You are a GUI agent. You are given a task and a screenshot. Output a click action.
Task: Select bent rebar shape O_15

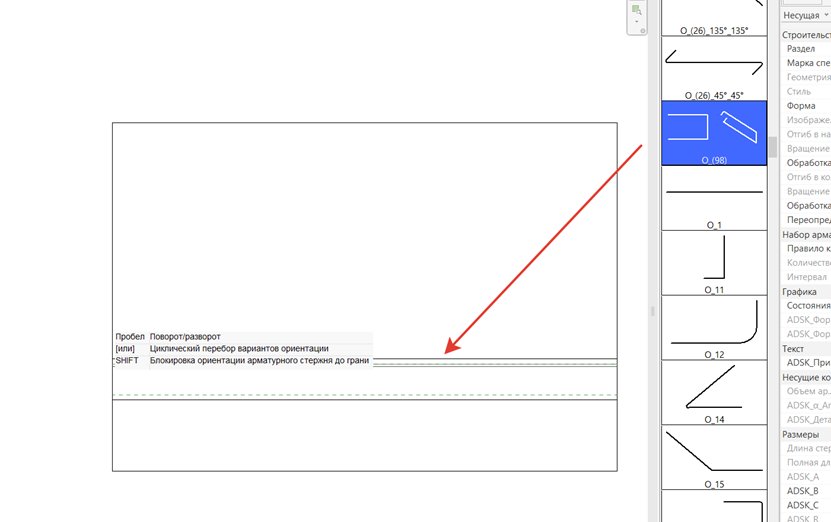(714, 457)
